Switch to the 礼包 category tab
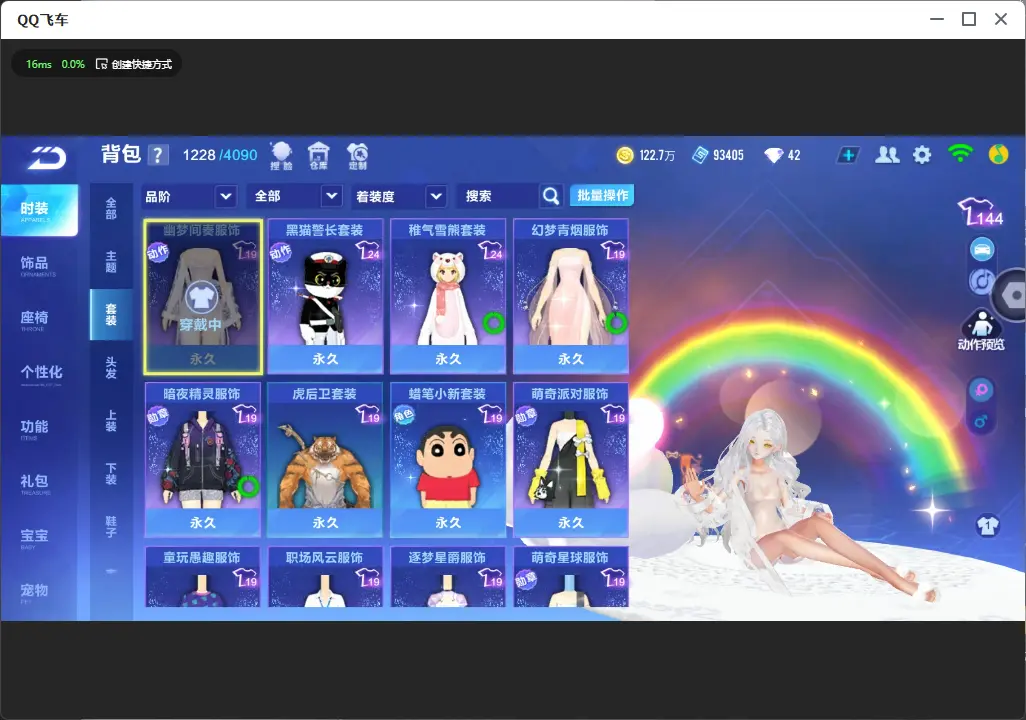This screenshot has height=720, width=1026. 39,482
